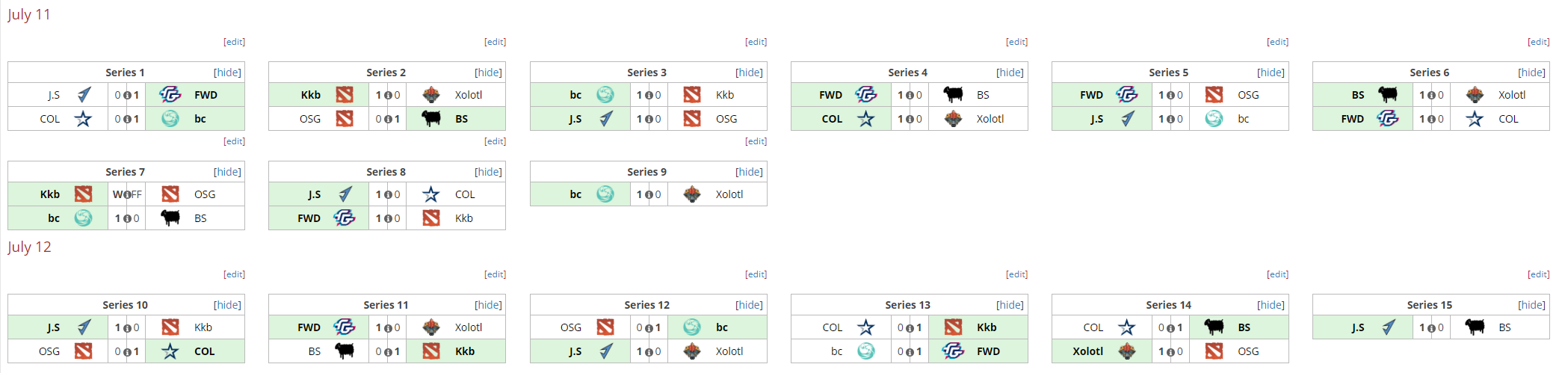Click the Xolotl team logo in Series 4
This screenshot has width=1568, height=373.
[x=953, y=119]
